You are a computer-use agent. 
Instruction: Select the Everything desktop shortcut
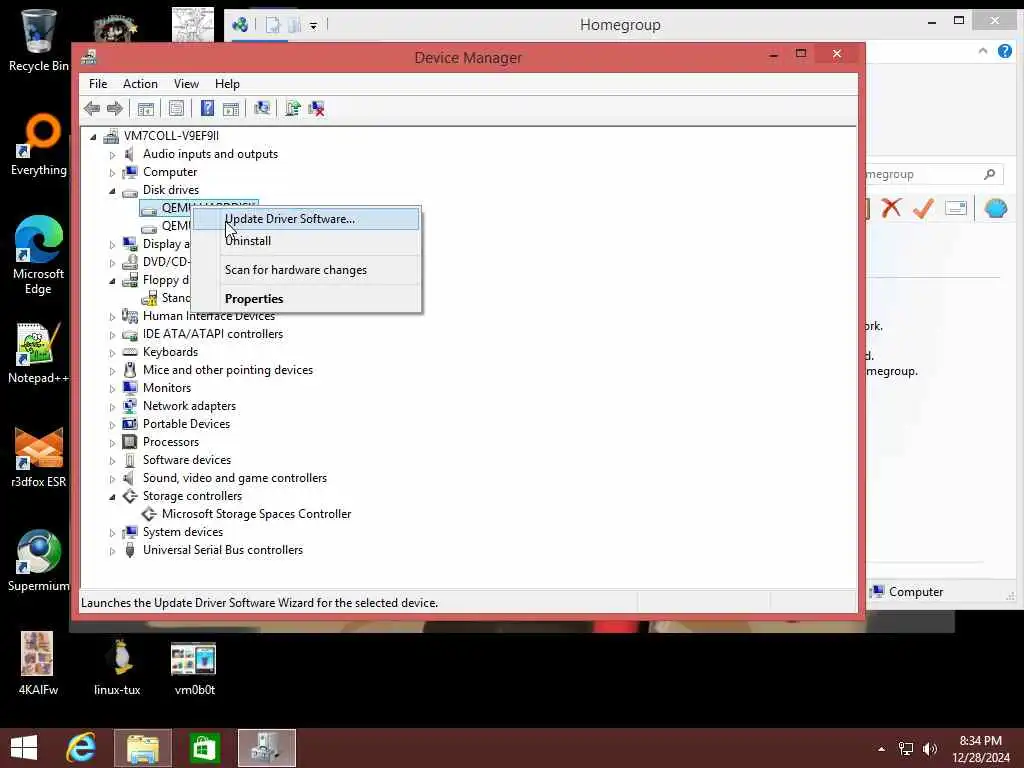[x=39, y=145]
